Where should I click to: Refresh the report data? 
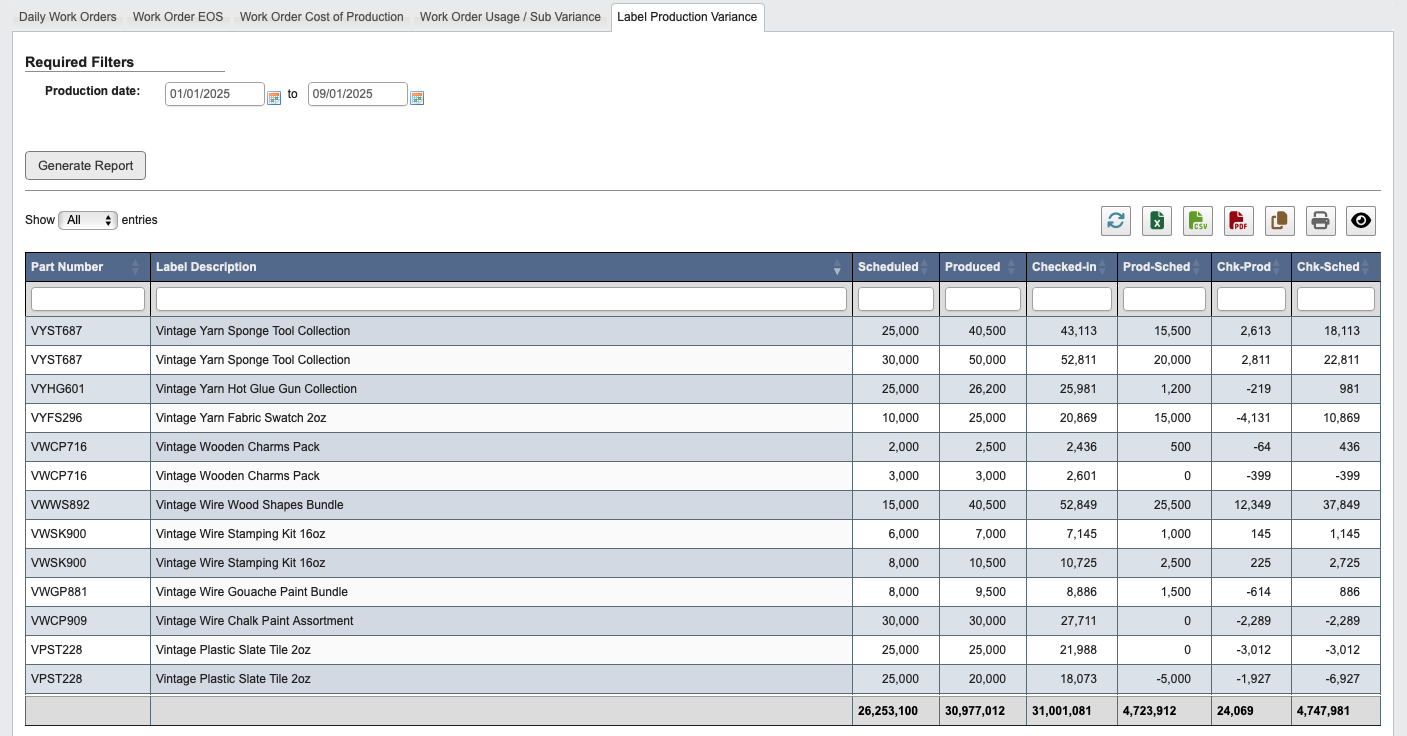pyautogui.click(x=1116, y=220)
